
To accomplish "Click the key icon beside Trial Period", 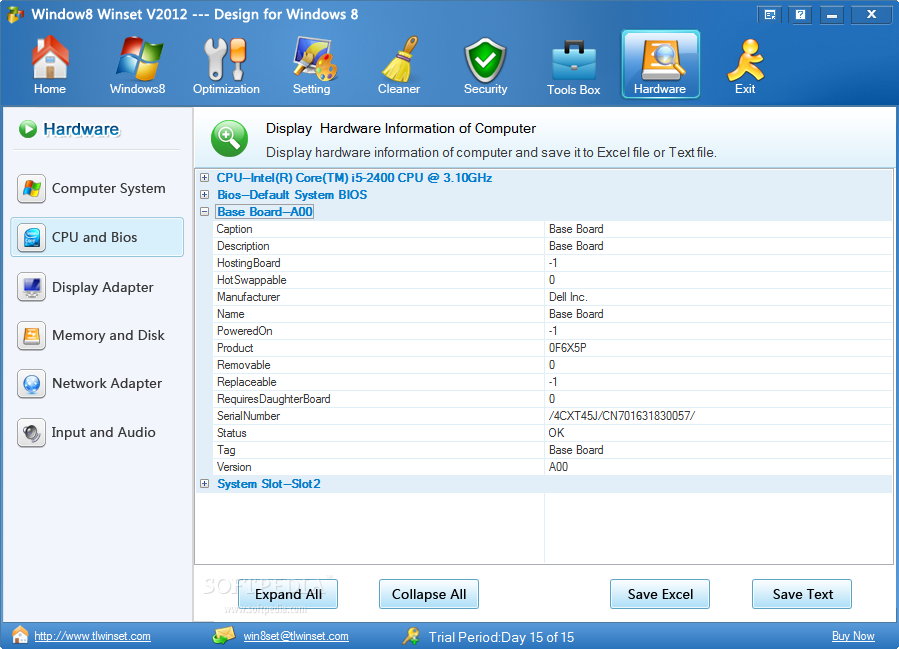I will 411,636.
